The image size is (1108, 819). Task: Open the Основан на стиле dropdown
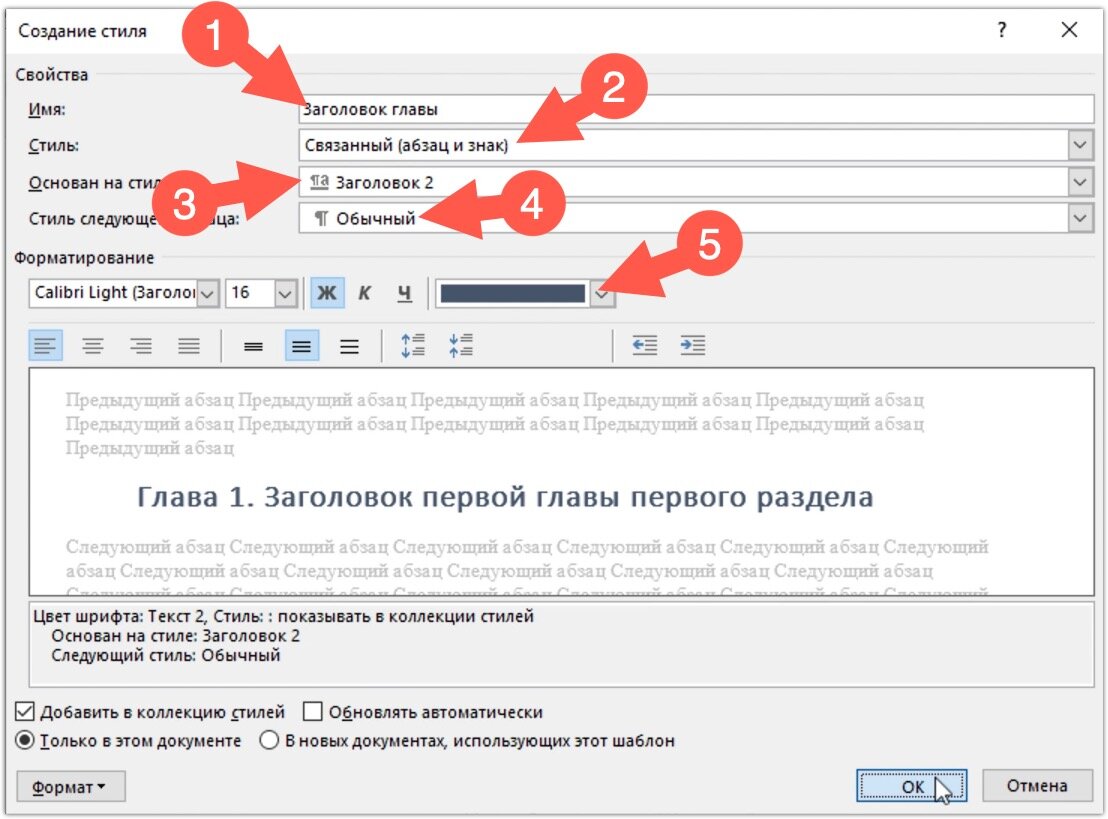point(1080,182)
